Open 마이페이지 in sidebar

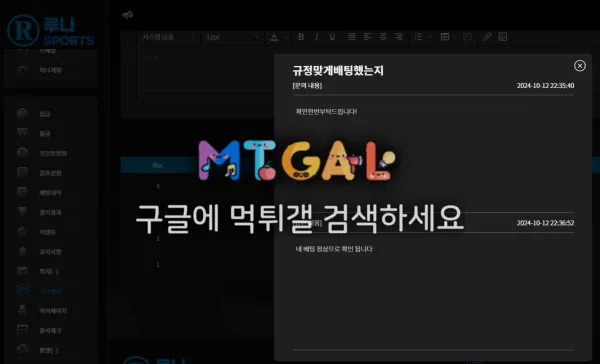click(x=53, y=311)
